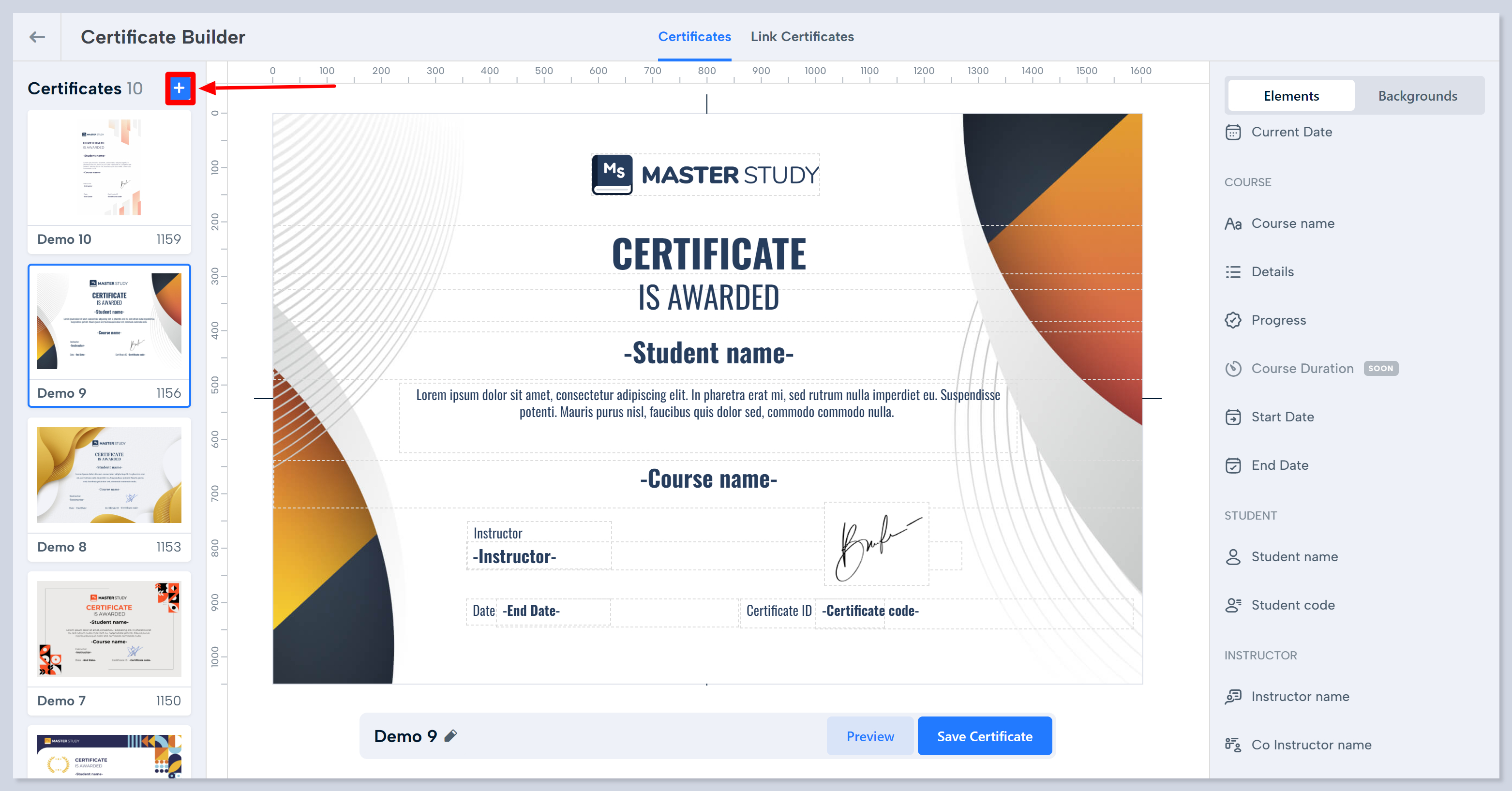Click the Save Certificate button
This screenshot has height=791, width=1512.
(984, 736)
